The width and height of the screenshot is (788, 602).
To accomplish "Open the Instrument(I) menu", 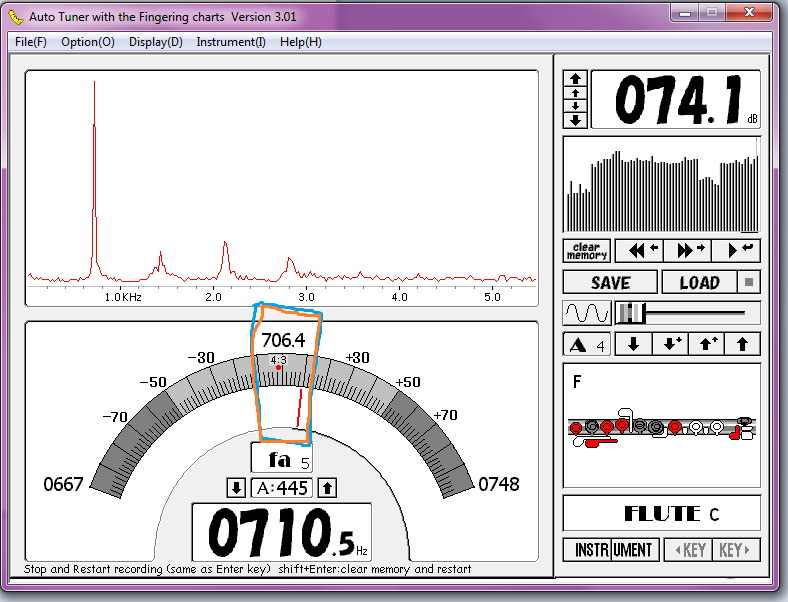I will (x=231, y=42).
